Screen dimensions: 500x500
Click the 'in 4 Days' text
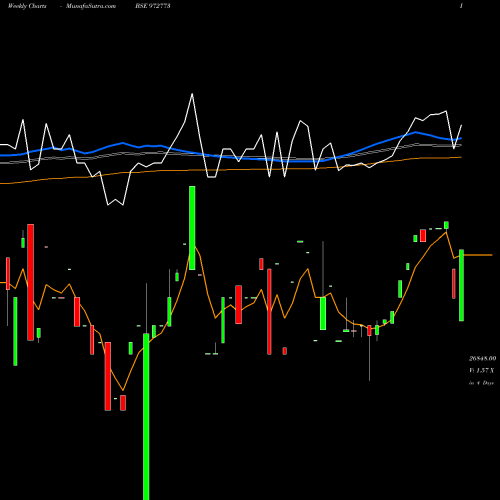point(481,383)
